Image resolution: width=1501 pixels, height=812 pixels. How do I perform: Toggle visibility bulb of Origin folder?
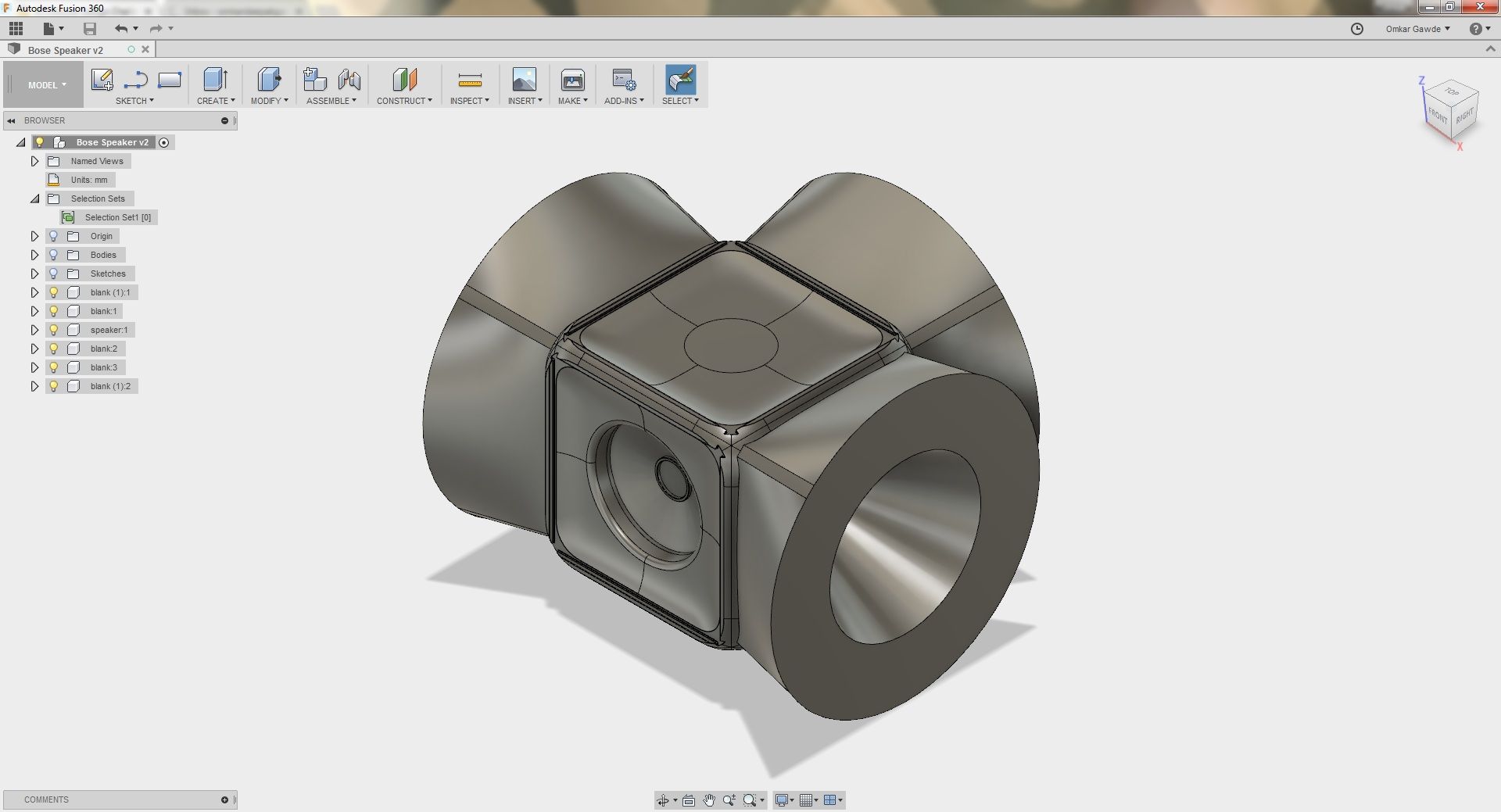(x=53, y=236)
